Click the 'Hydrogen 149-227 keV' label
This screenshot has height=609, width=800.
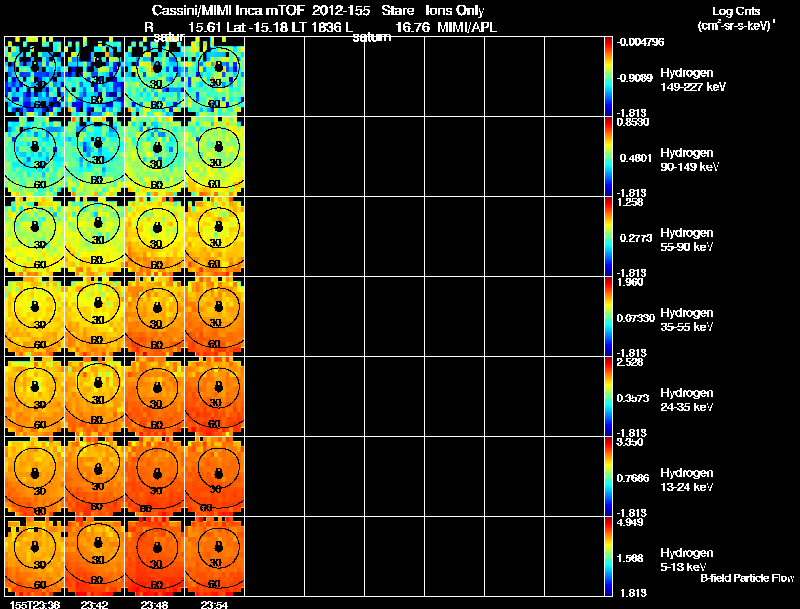pyautogui.click(x=693, y=80)
